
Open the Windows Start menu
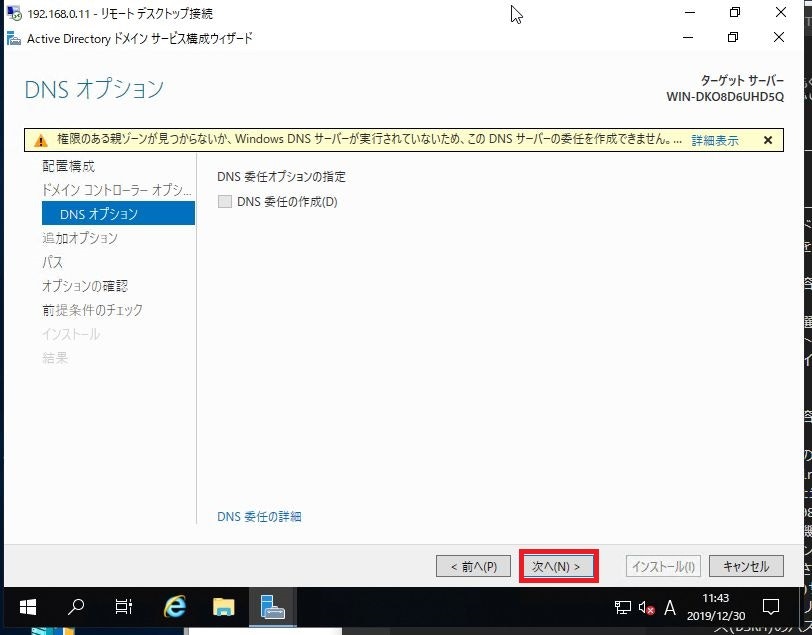(27, 607)
